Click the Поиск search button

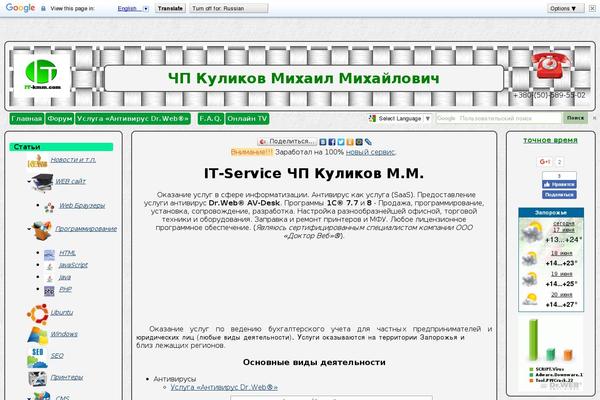tap(575, 118)
